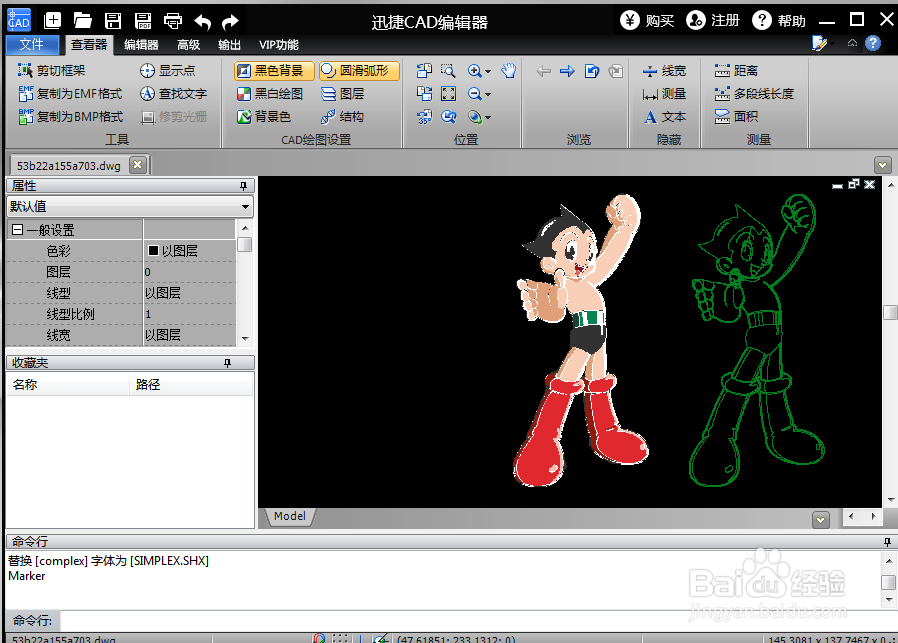Open the 结构 structure view
Viewport: 898px width, 643px height.
coord(342,116)
